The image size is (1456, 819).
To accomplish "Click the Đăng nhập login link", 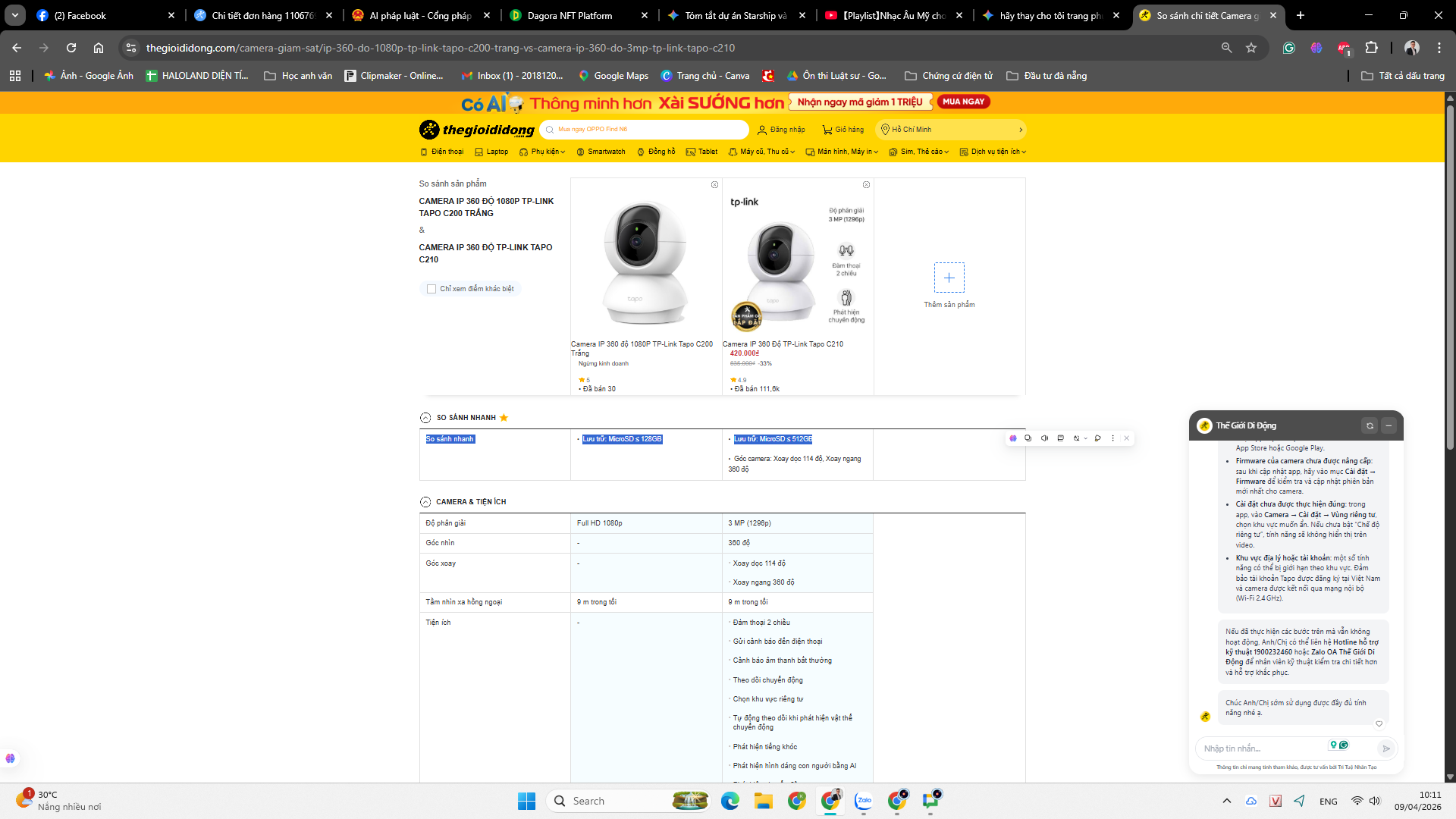I will click(x=781, y=130).
